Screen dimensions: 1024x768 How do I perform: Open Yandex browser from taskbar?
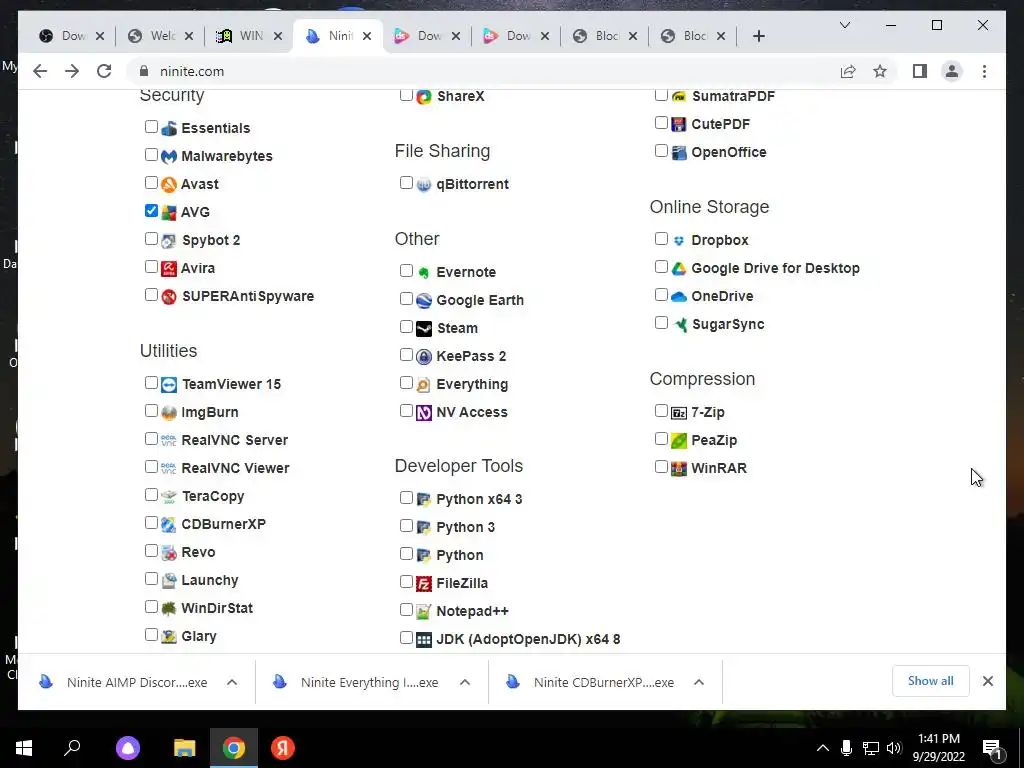click(283, 748)
